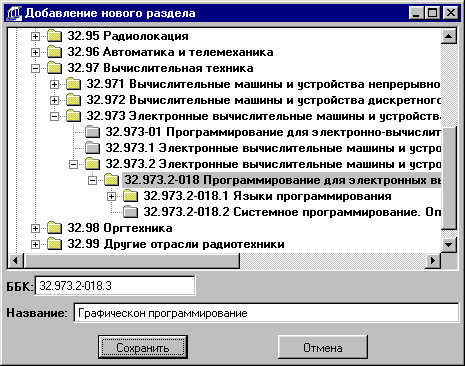
Task: Collapse the 32.973.2-018 Программирование node
Action: click(92, 180)
